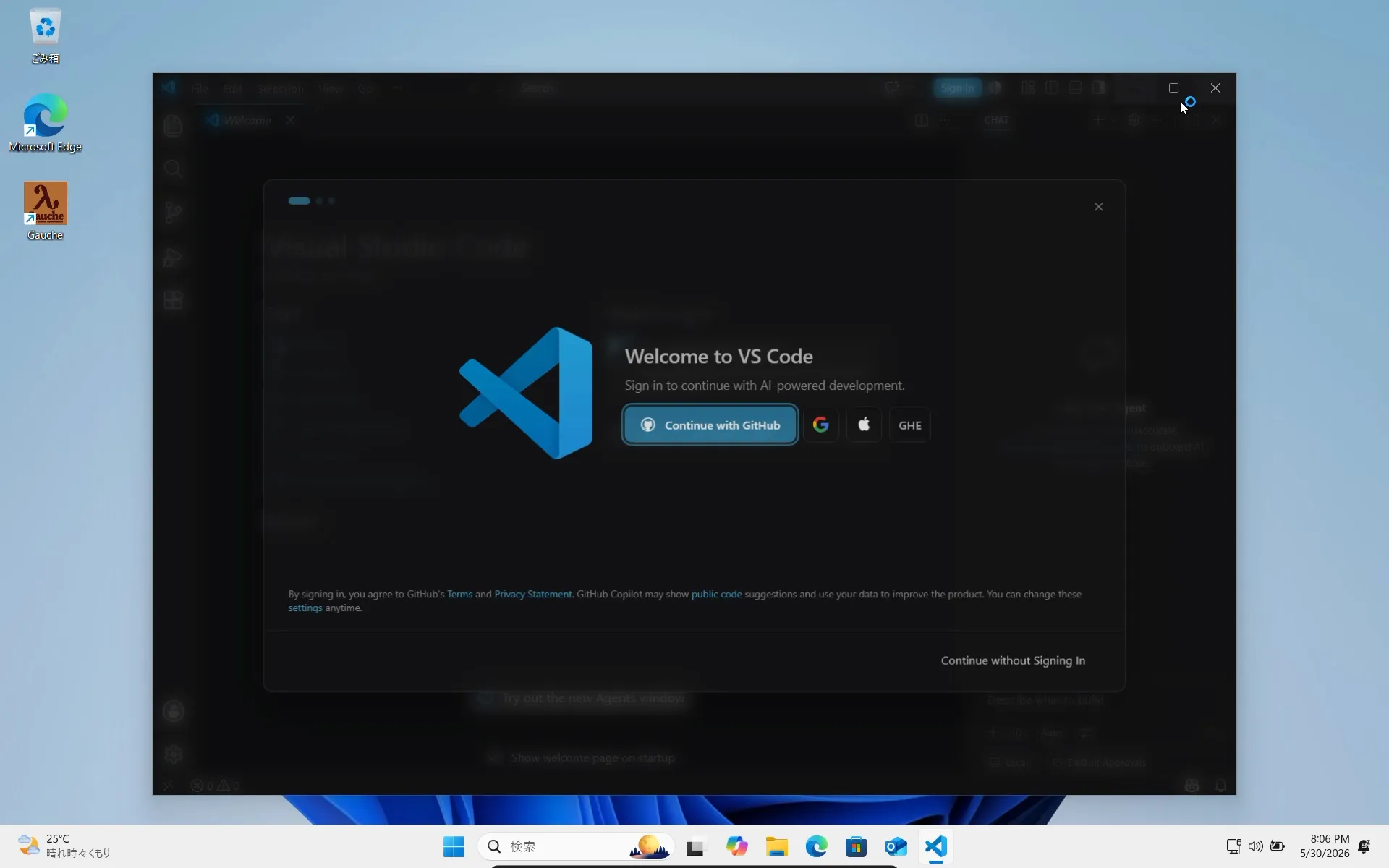Open the notifications bell in status bar
This screenshot has height=868, width=1389.
pyautogui.click(x=1220, y=786)
